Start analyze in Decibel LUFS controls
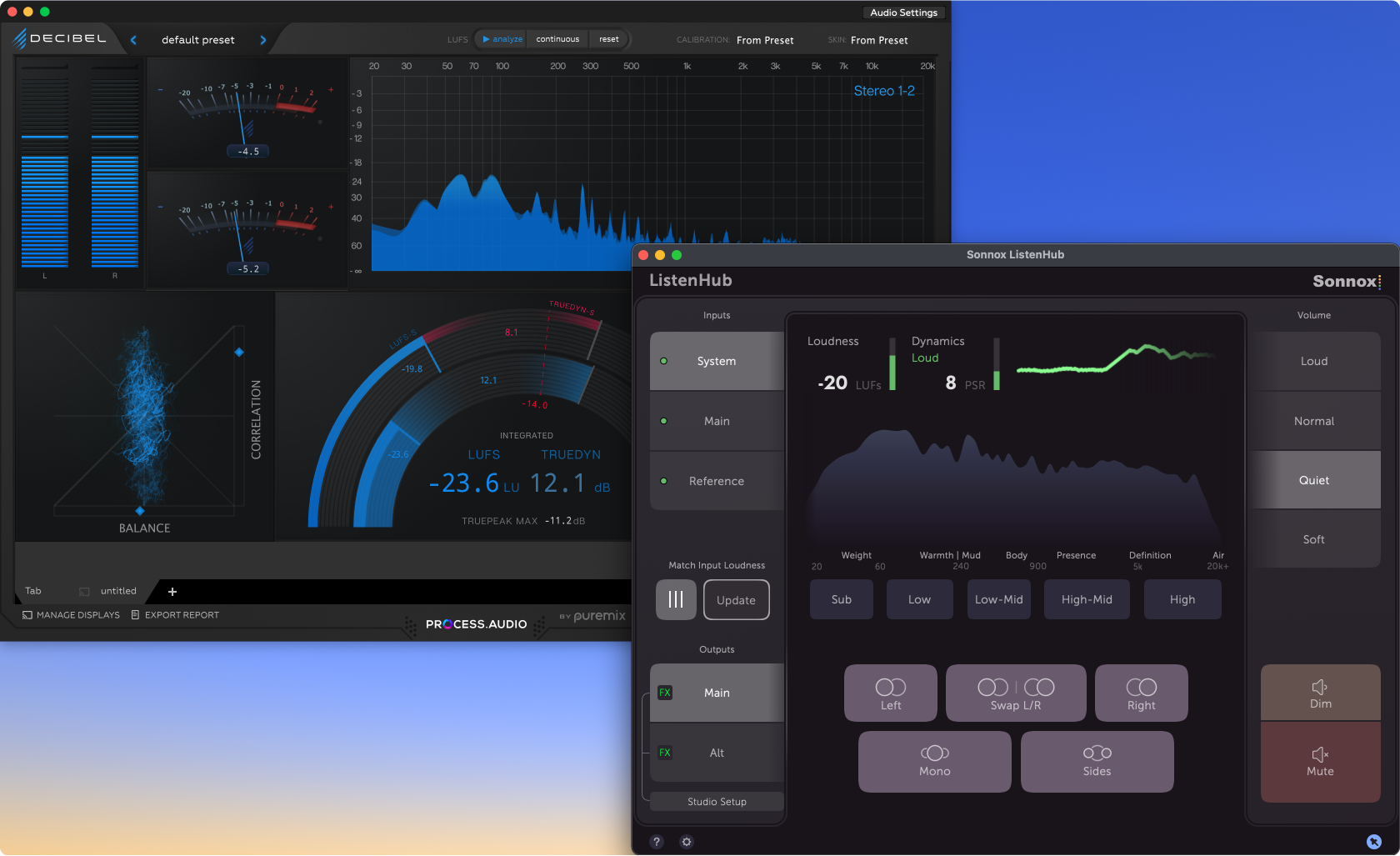Image resolution: width=1400 pixels, height=856 pixels. [502, 39]
